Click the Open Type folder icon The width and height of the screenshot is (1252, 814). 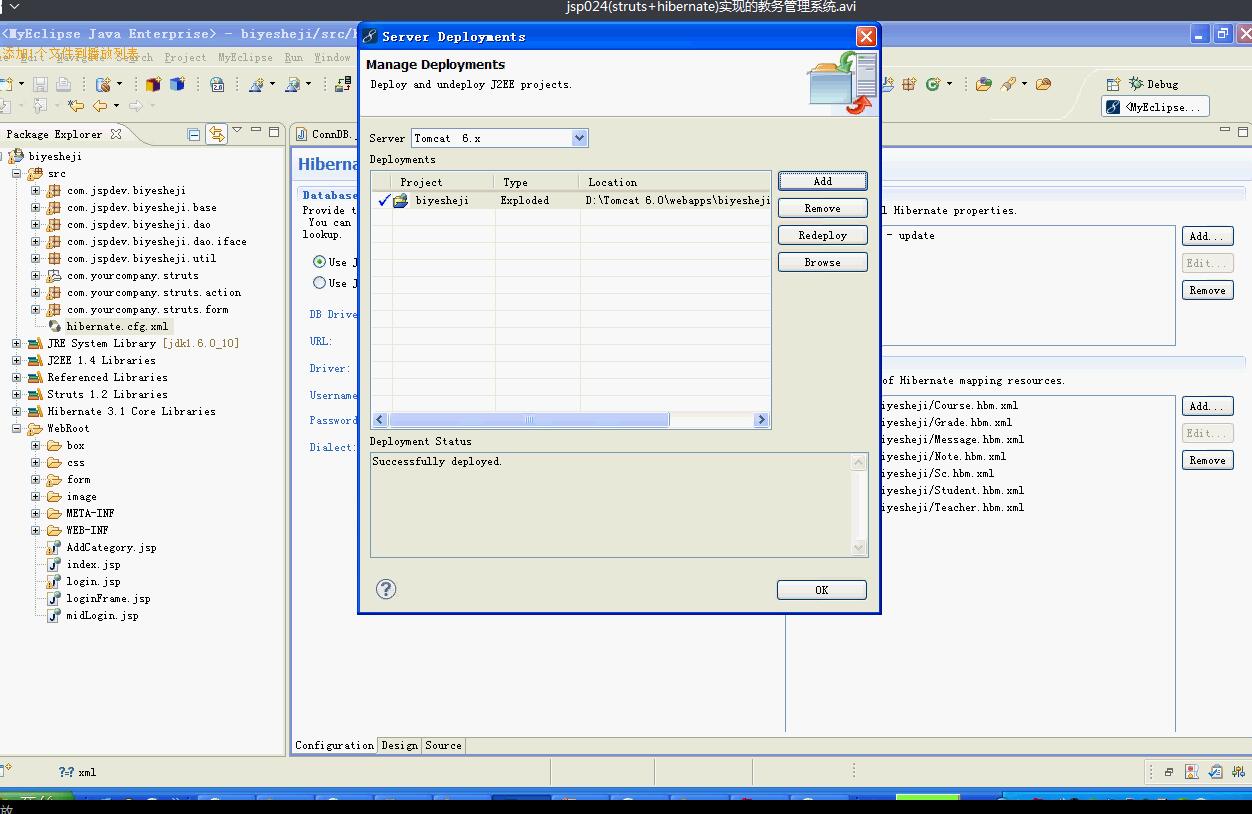coord(984,84)
